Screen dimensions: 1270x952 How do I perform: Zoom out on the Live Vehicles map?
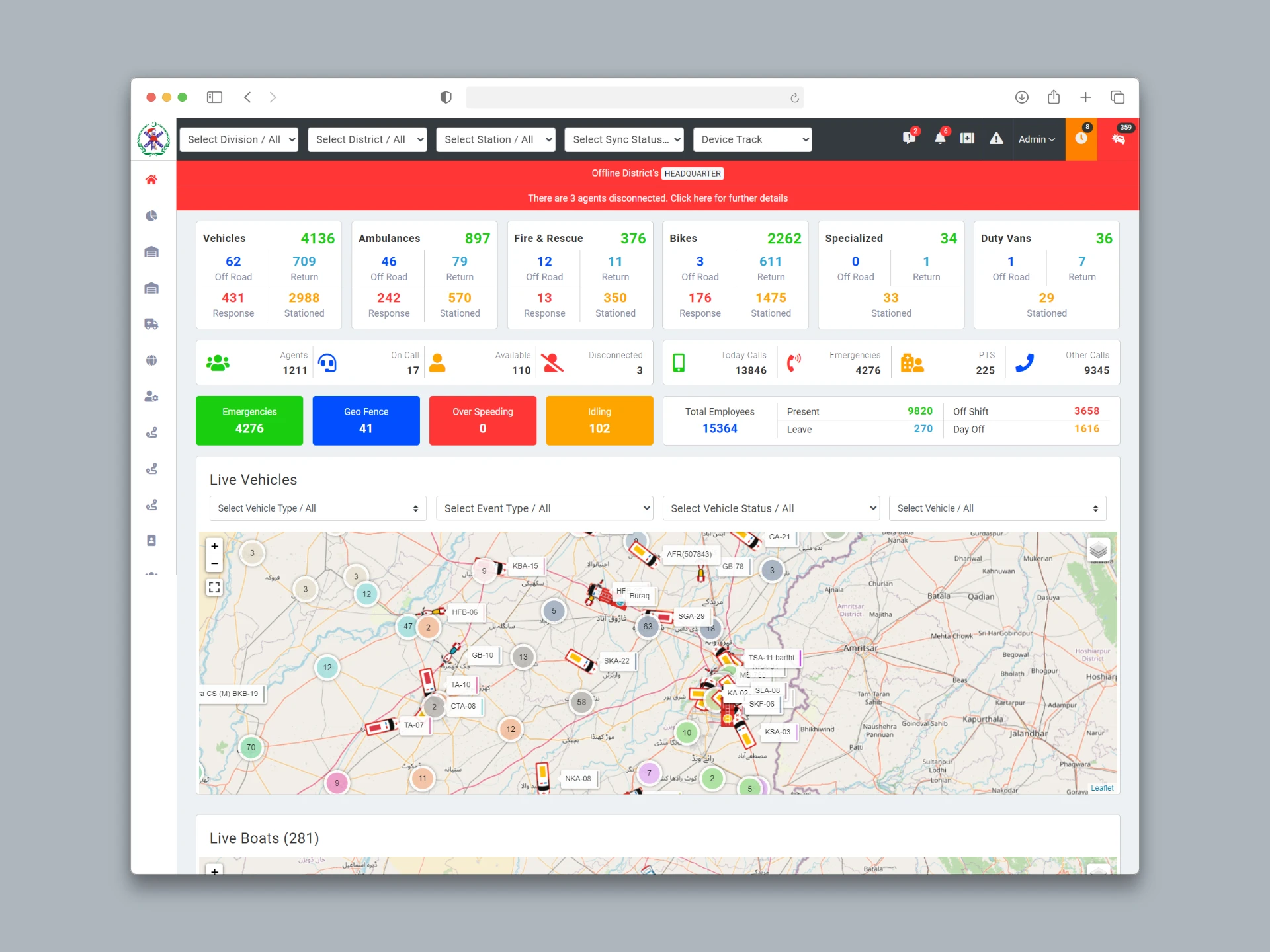214,564
